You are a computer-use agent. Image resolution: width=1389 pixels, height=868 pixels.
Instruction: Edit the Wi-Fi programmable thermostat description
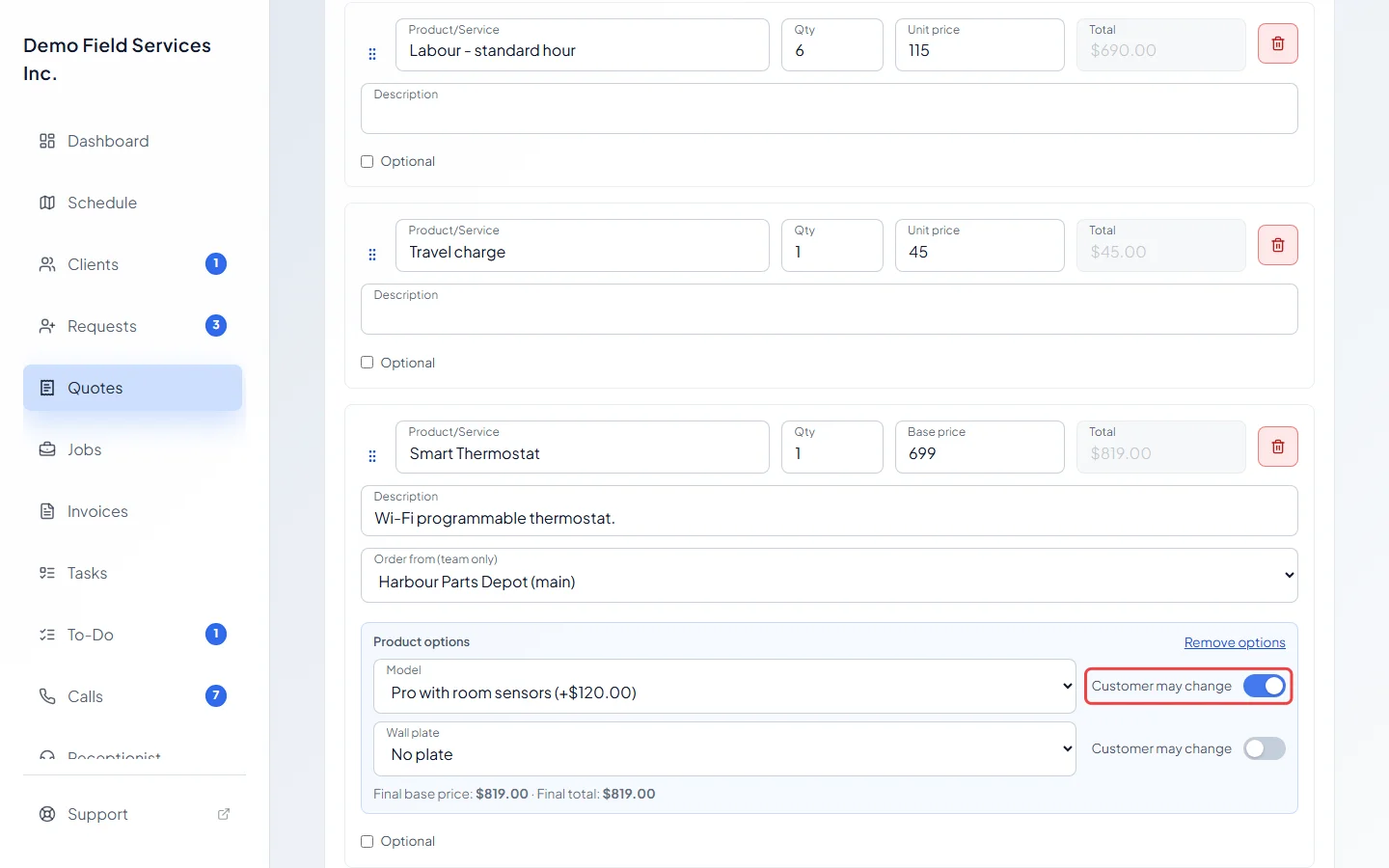830,510
